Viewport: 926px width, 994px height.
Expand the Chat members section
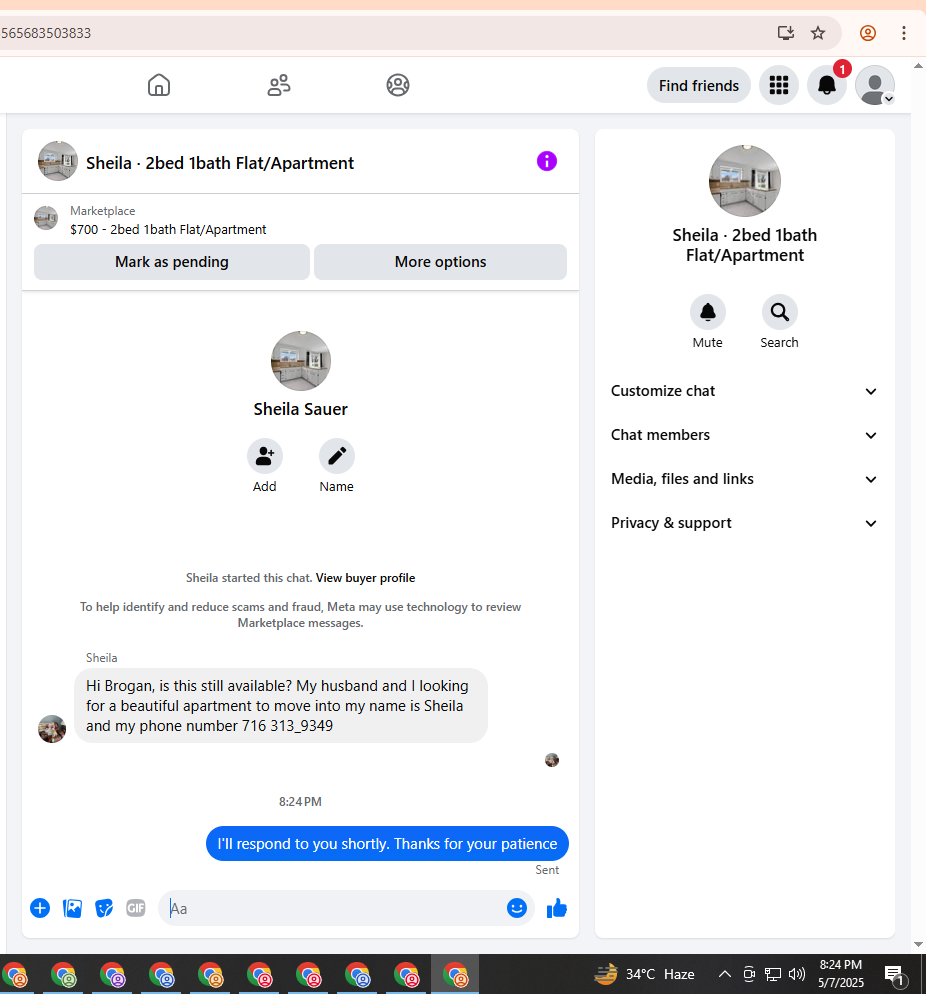[x=744, y=435]
